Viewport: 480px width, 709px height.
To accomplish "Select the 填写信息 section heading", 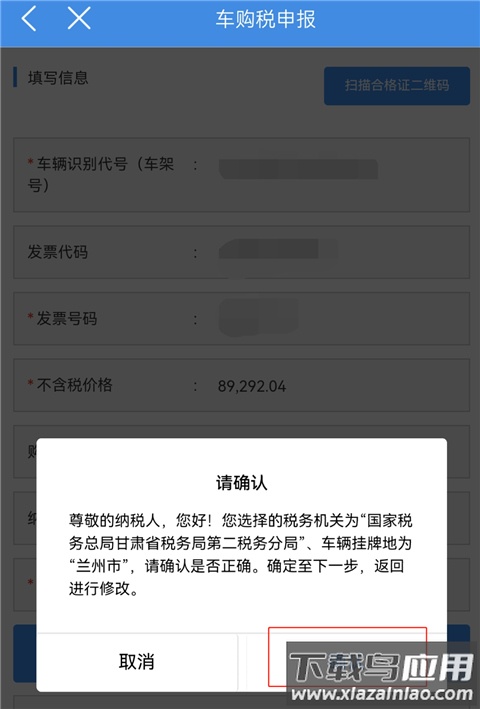I will coord(58,78).
